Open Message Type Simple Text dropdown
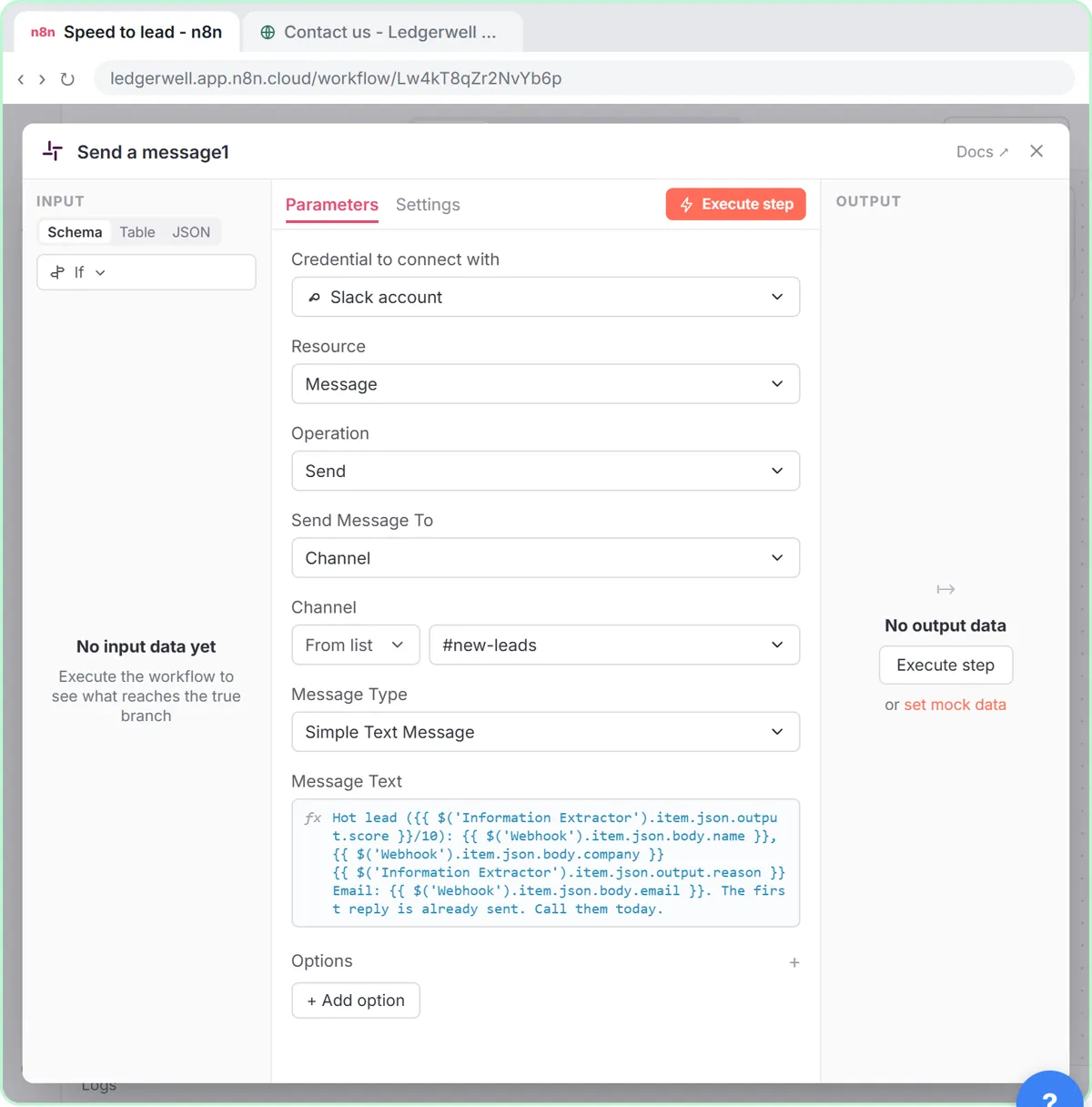Image resolution: width=1092 pixels, height=1107 pixels. click(x=545, y=732)
